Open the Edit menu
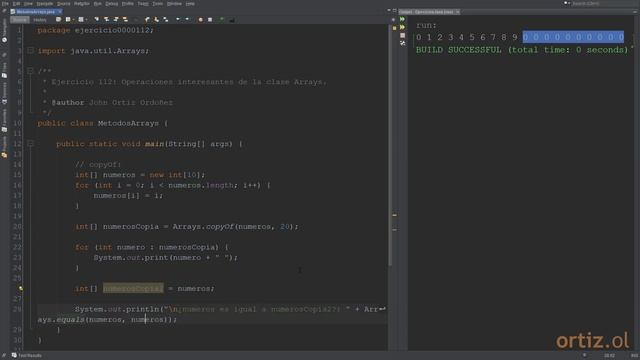The width and height of the screenshot is (640, 360). [x=16, y=4]
